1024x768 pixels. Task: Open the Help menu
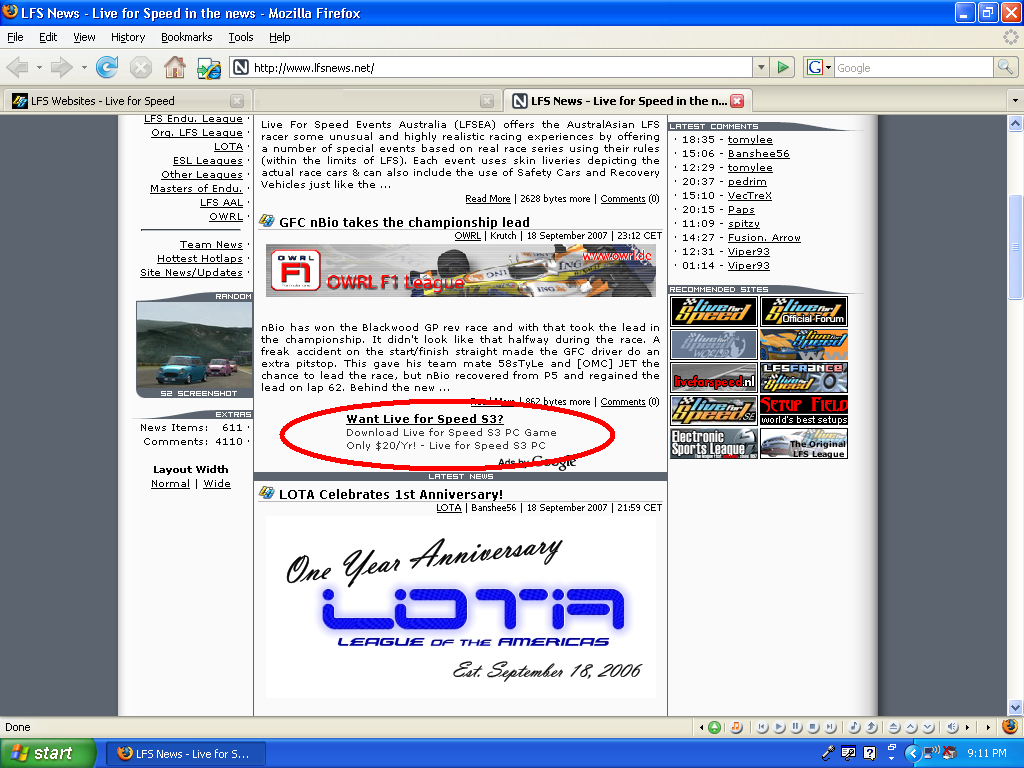coord(280,37)
